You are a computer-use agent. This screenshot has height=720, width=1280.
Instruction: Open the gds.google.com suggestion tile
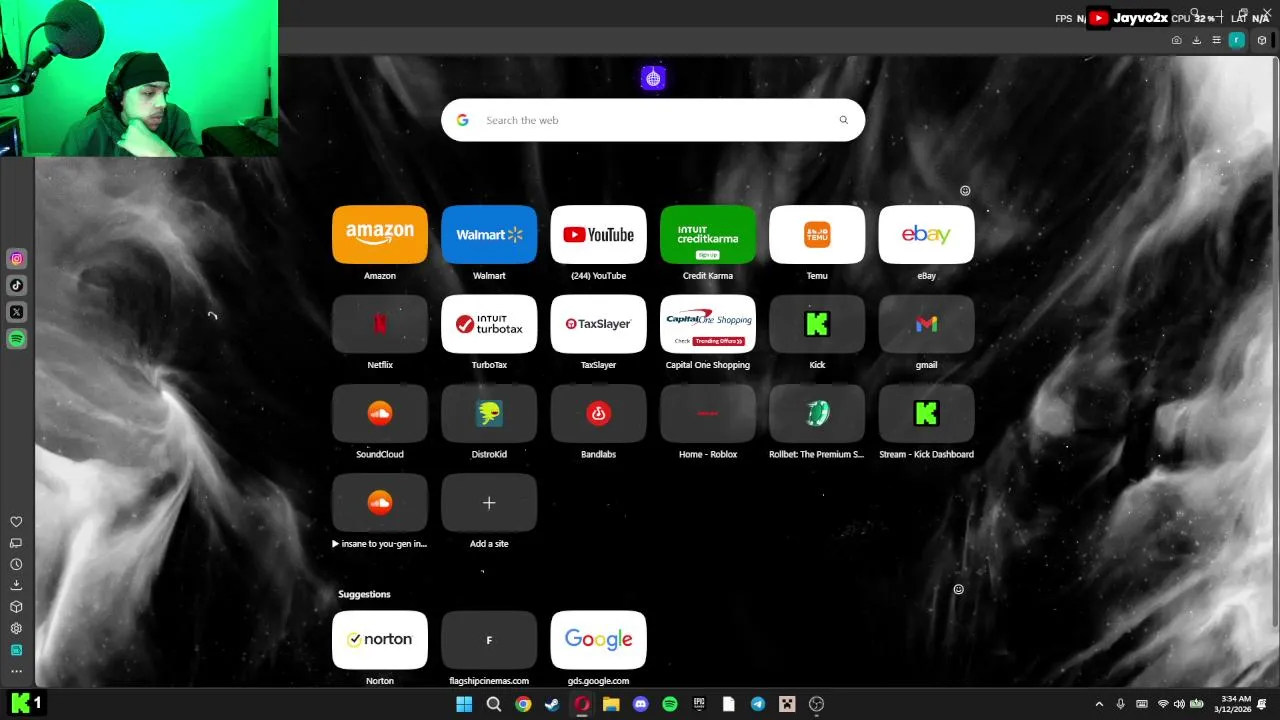tap(598, 640)
